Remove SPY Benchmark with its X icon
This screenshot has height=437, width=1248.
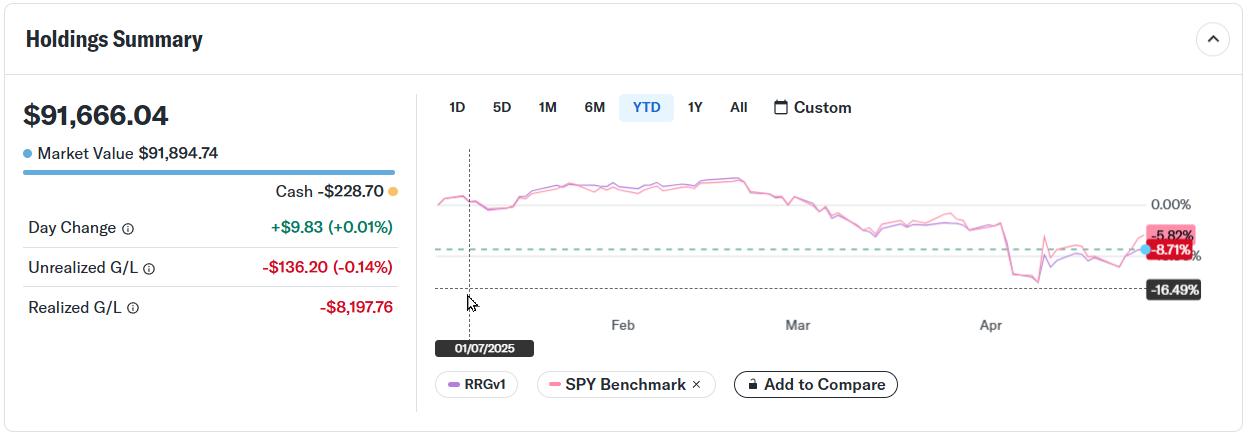tap(697, 385)
